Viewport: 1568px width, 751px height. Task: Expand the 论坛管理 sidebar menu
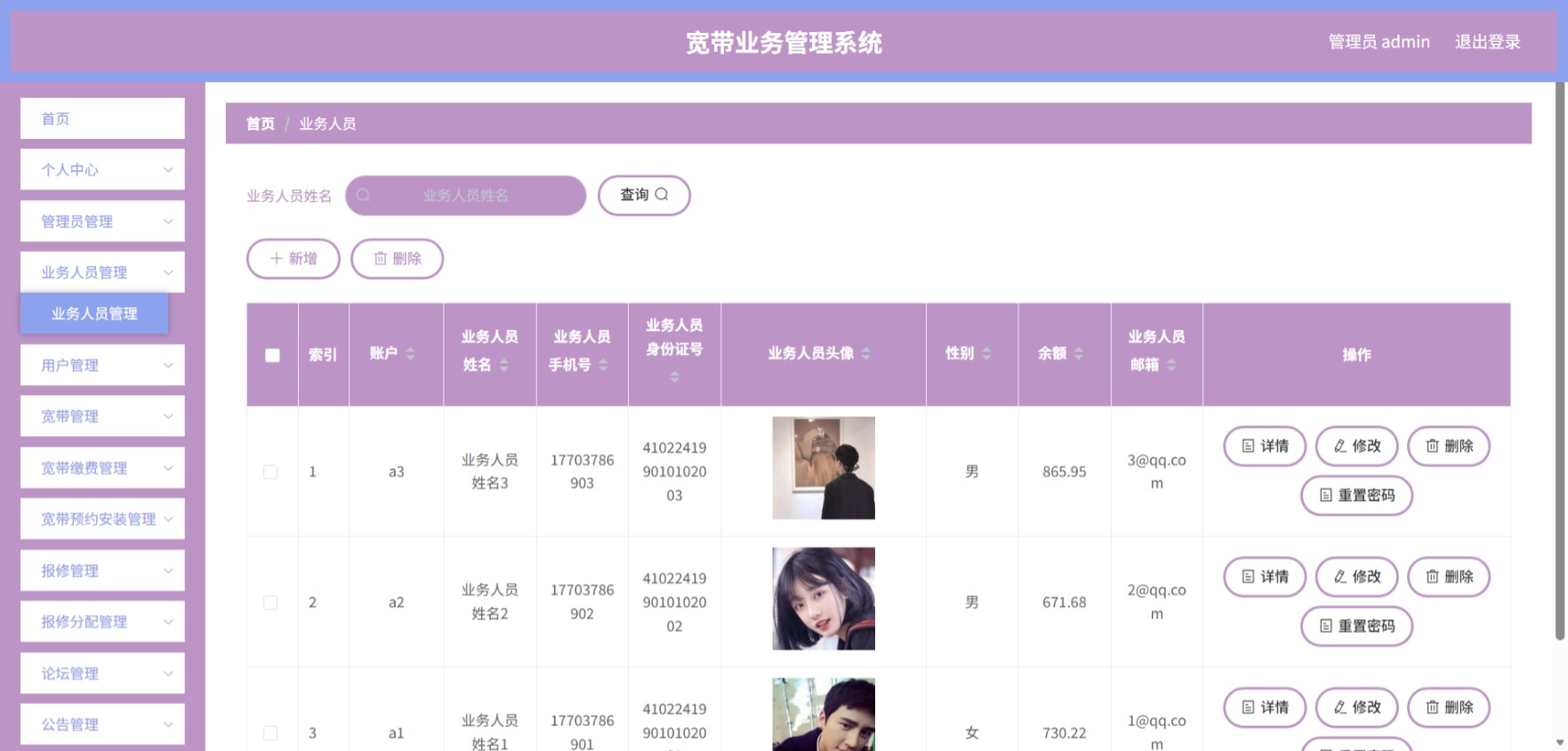(102, 673)
